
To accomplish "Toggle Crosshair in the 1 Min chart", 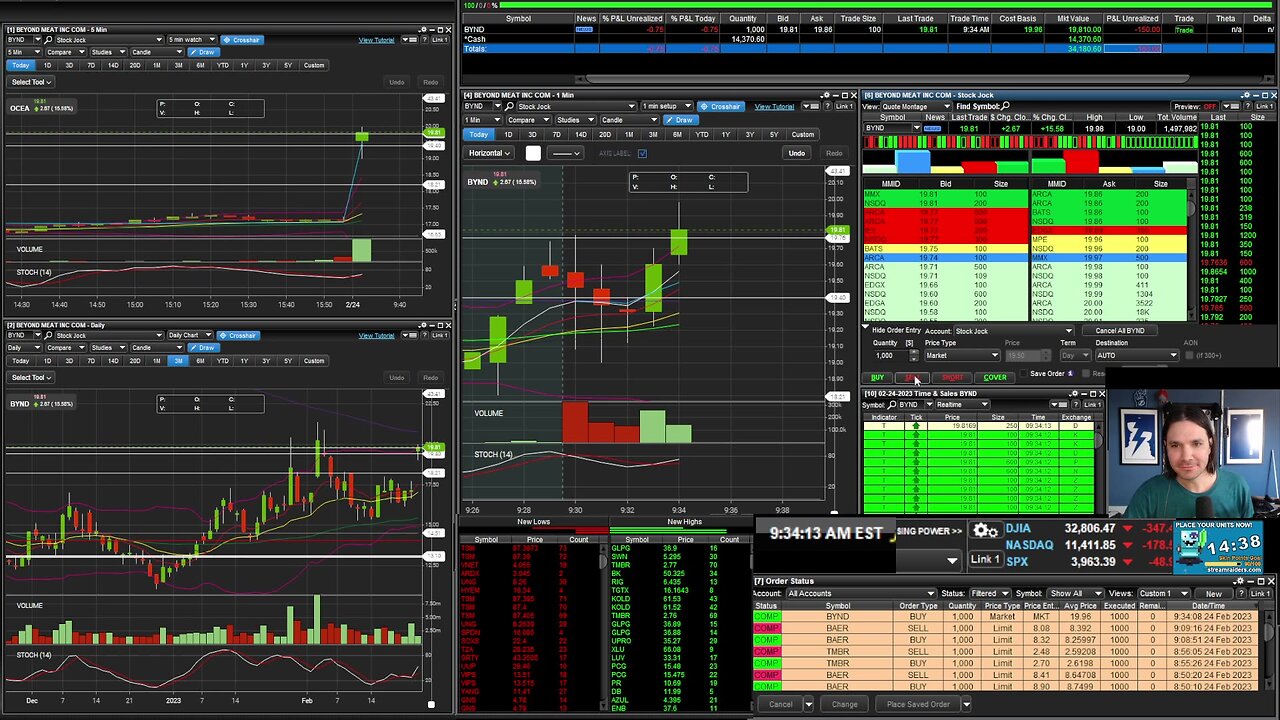I will pos(720,106).
